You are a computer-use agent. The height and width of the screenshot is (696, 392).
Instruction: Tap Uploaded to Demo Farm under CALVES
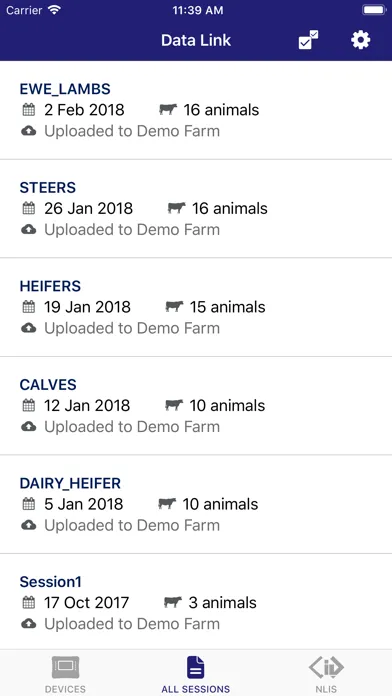click(132, 427)
